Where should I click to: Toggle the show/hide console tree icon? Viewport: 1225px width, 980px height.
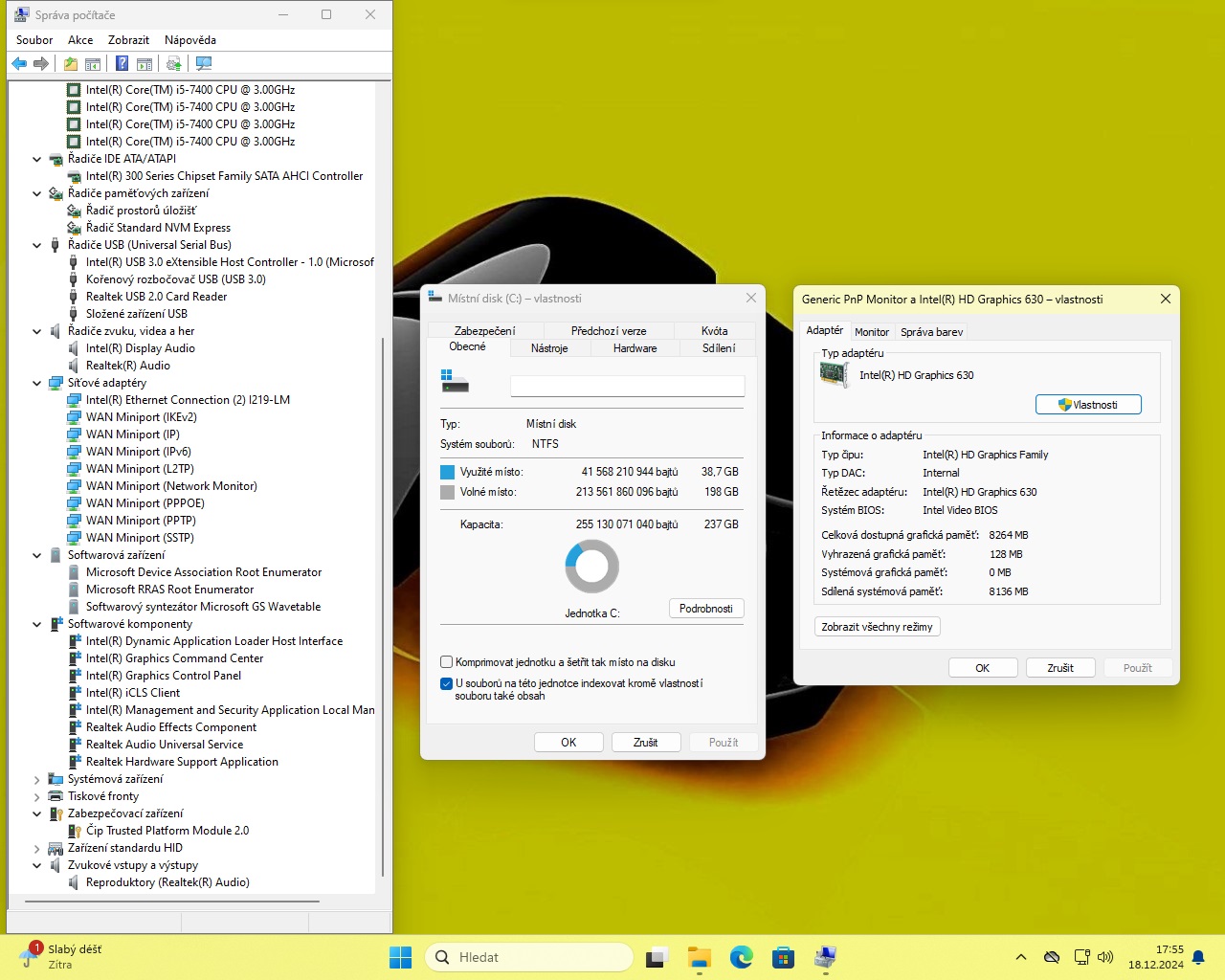coord(93,64)
